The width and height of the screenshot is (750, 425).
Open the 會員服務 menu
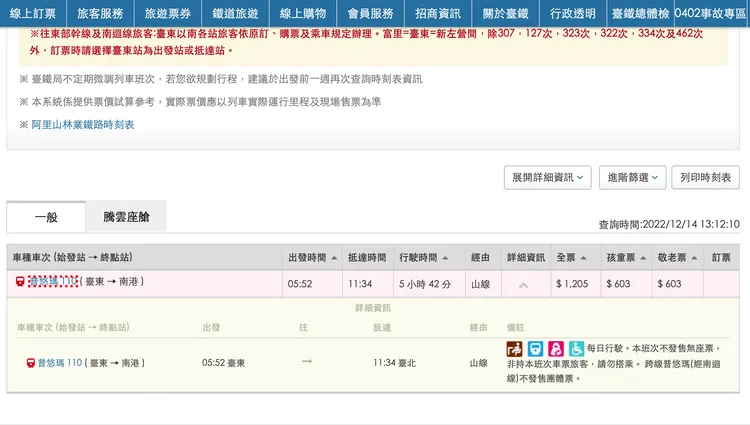coord(370,13)
